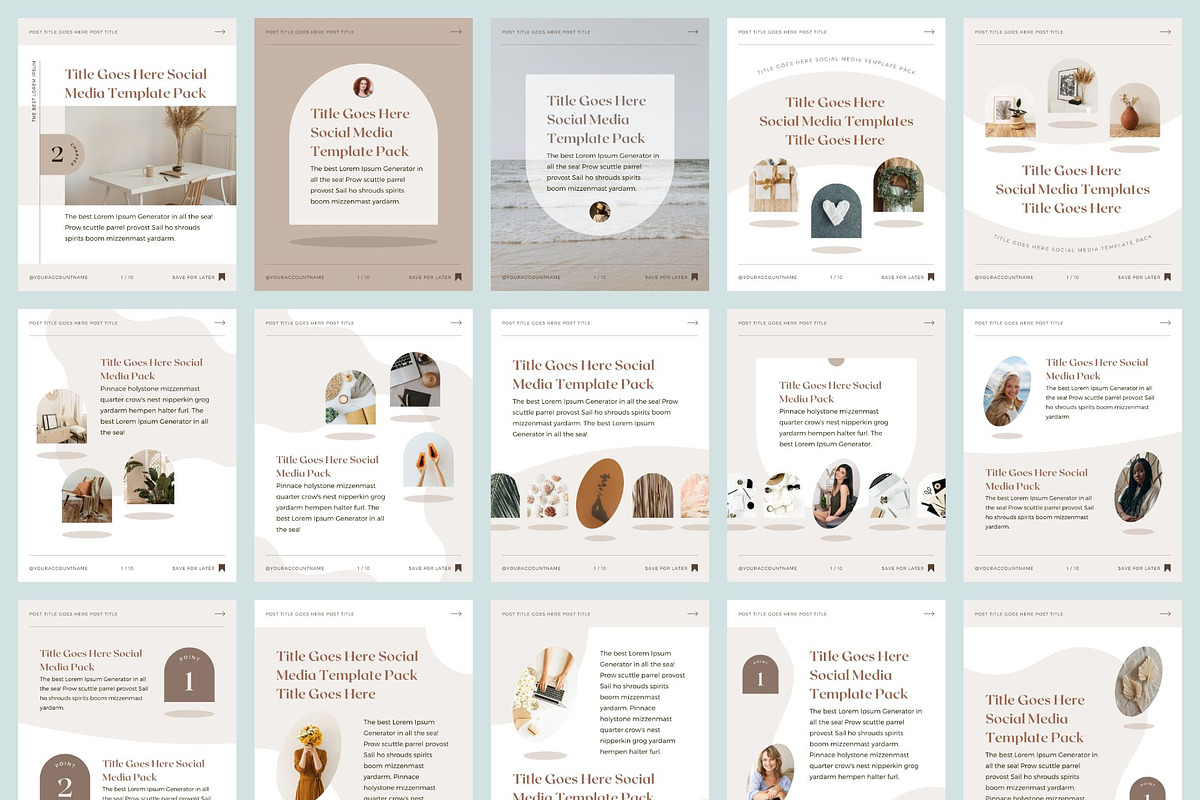The height and width of the screenshot is (800, 1200).
Task: Click the bookmark on the card with seashells arch
Action: 694,568
